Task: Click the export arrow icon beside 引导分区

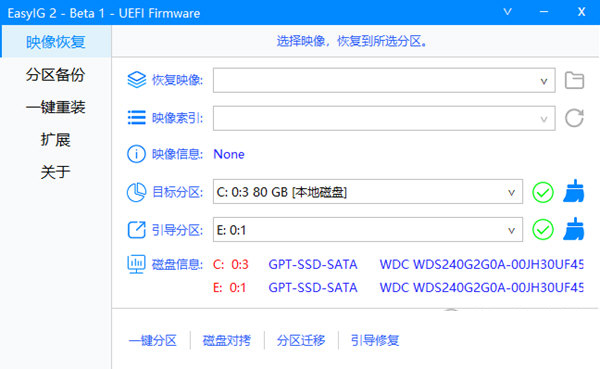Action: pyautogui.click(x=136, y=230)
